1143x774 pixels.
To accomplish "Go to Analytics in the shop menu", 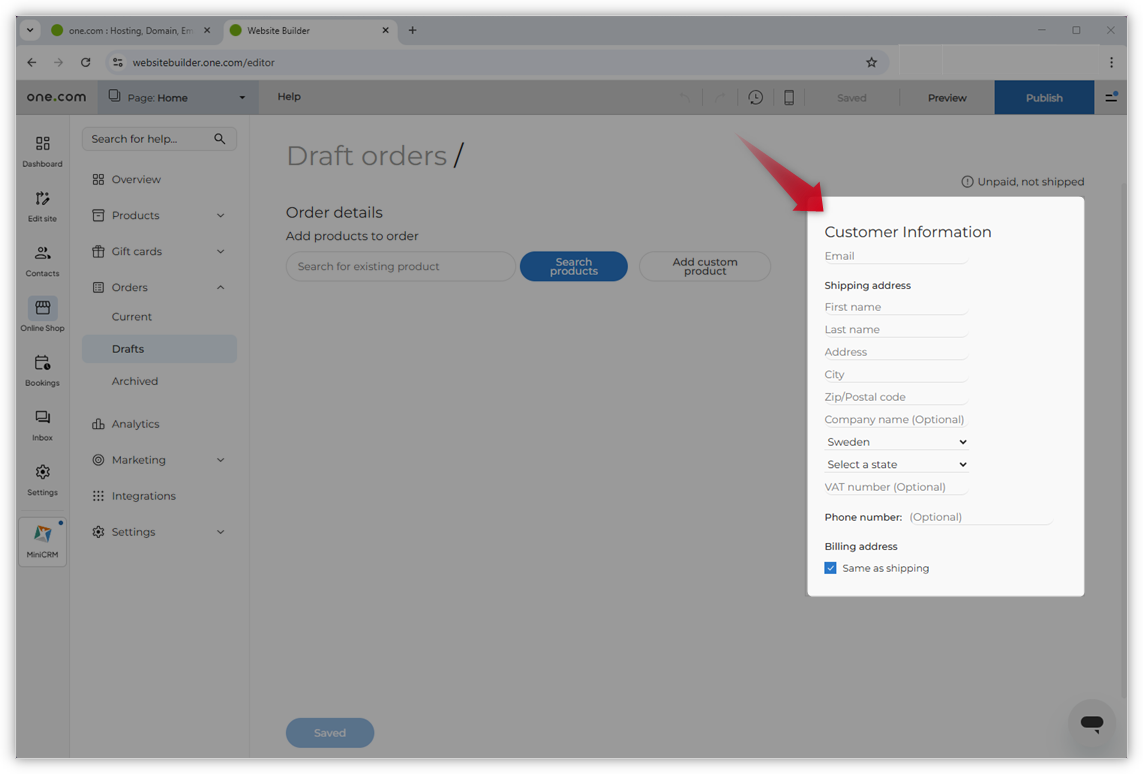I will click(136, 424).
